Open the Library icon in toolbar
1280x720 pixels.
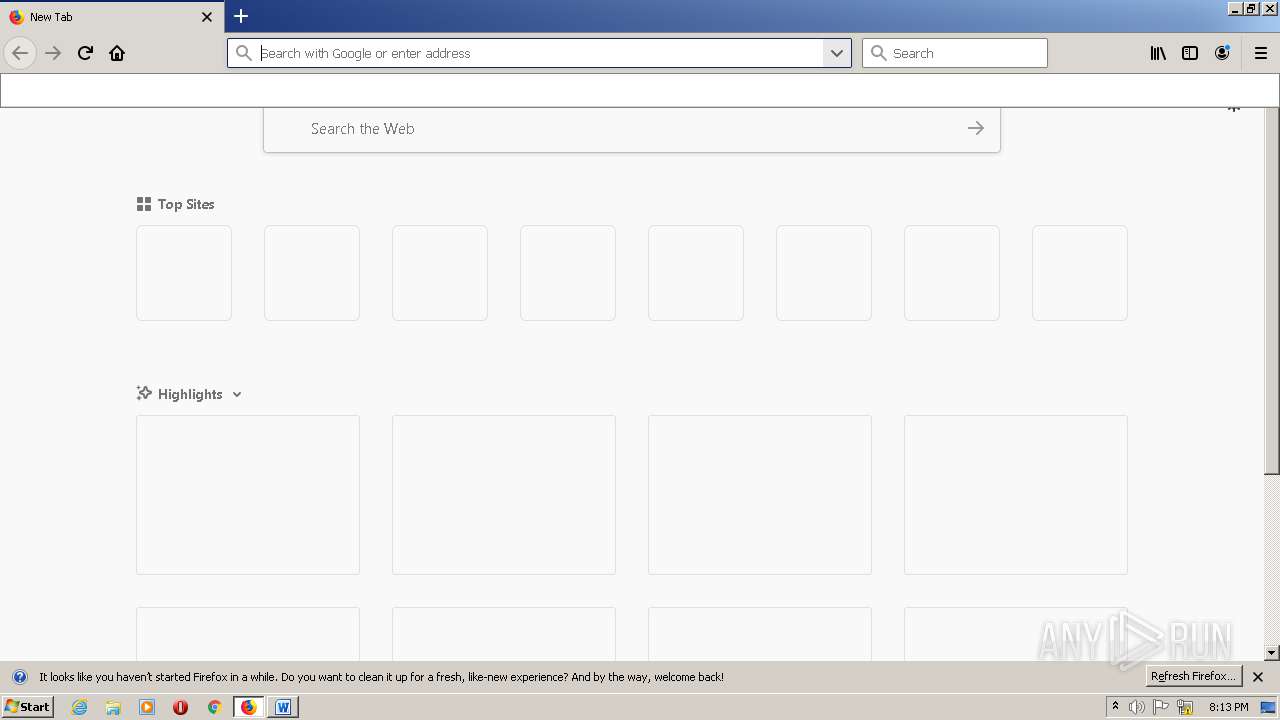point(1158,53)
